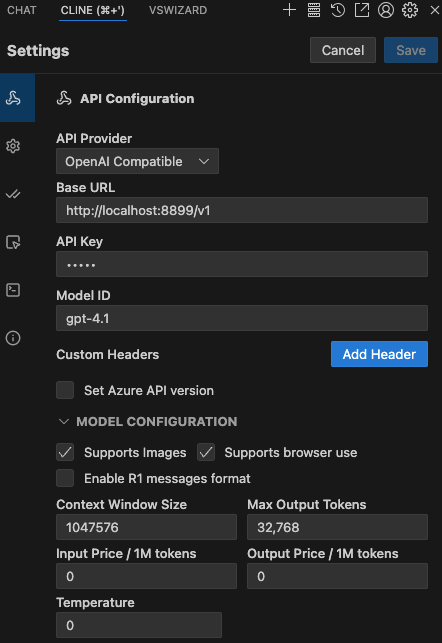
Task: Open the MCP servers icon in header
Action: [x=314, y=10]
